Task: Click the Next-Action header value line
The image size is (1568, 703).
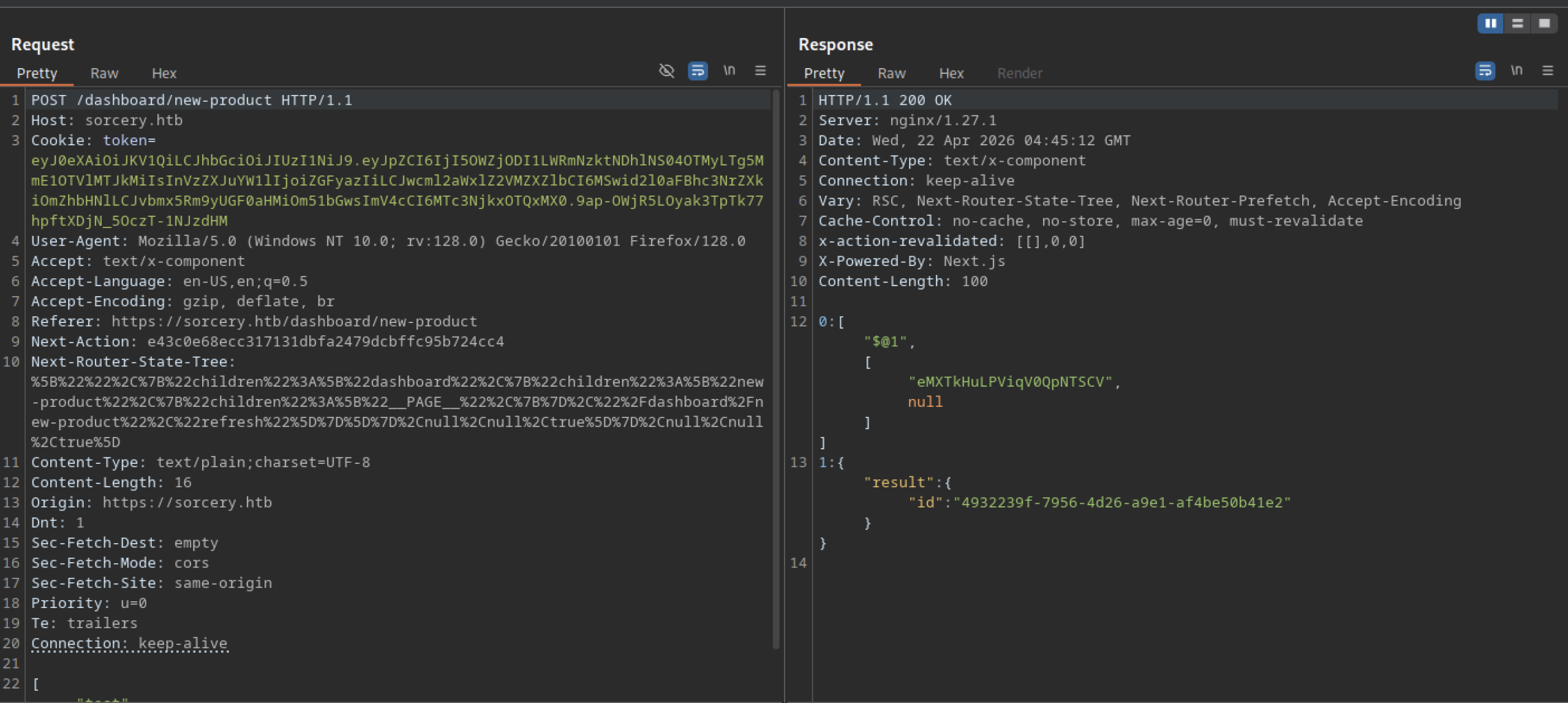Action: tap(325, 341)
